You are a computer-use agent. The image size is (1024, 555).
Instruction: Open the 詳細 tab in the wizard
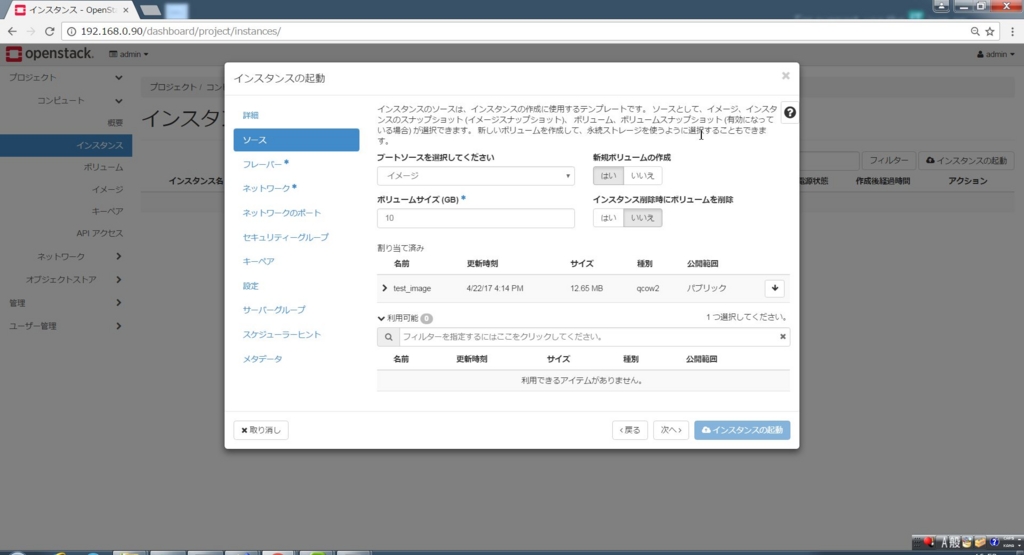pyautogui.click(x=251, y=116)
